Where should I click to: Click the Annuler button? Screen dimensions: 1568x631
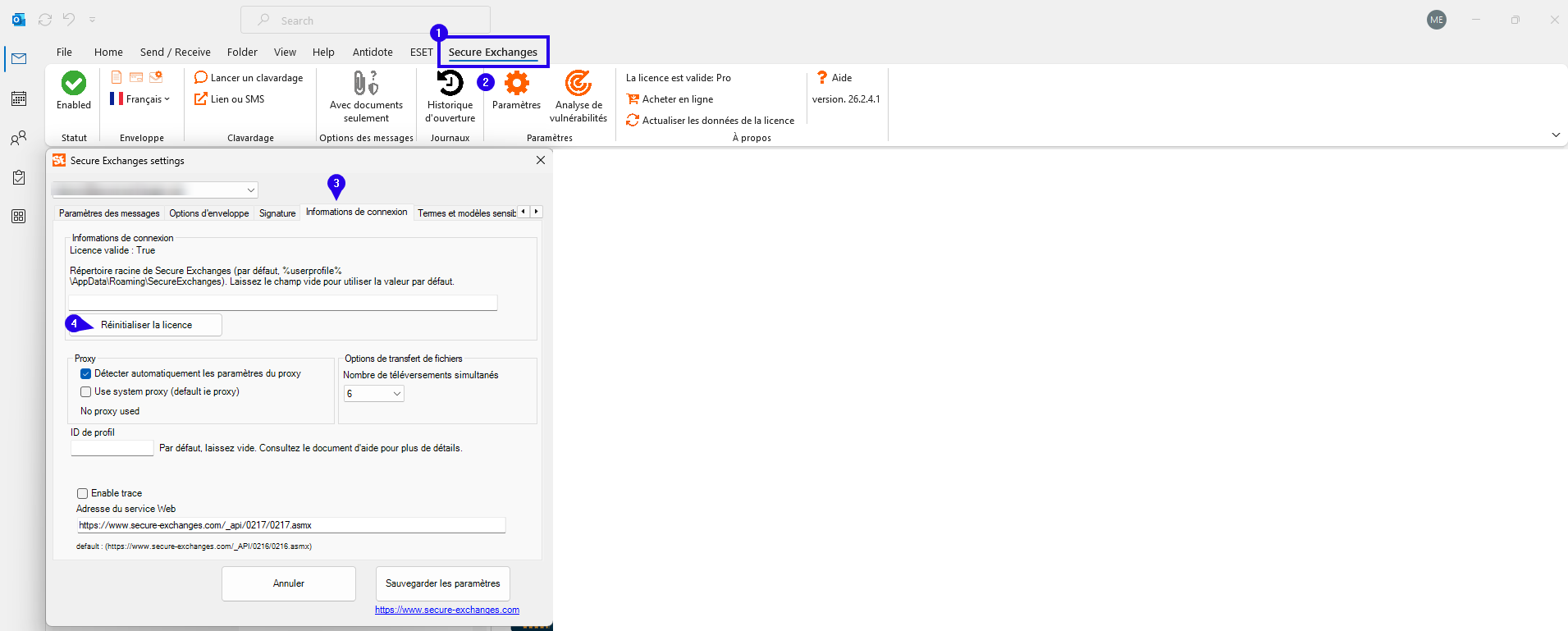click(x=289, y=583)
